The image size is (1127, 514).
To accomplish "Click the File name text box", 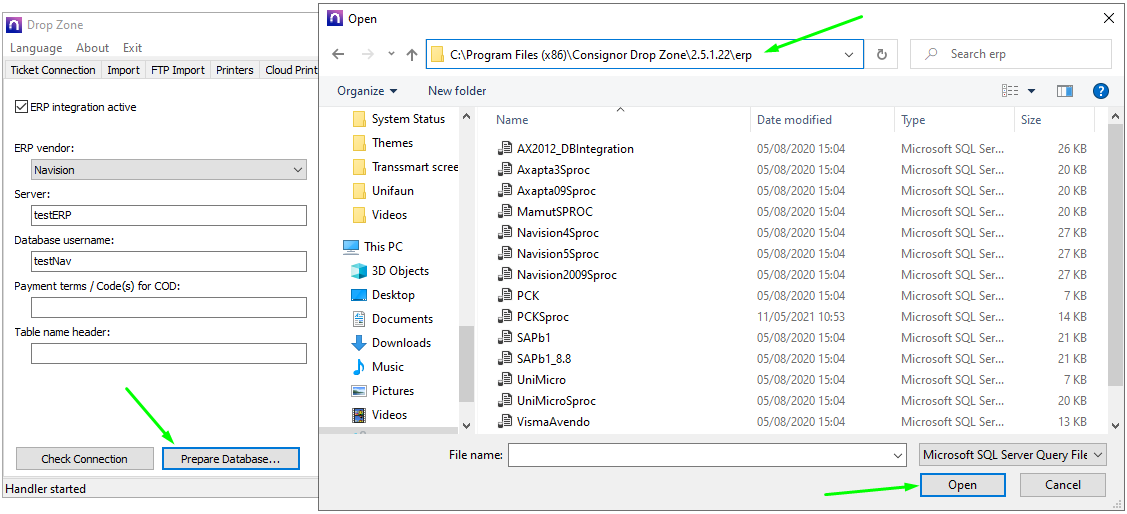I will pos(699,455).
